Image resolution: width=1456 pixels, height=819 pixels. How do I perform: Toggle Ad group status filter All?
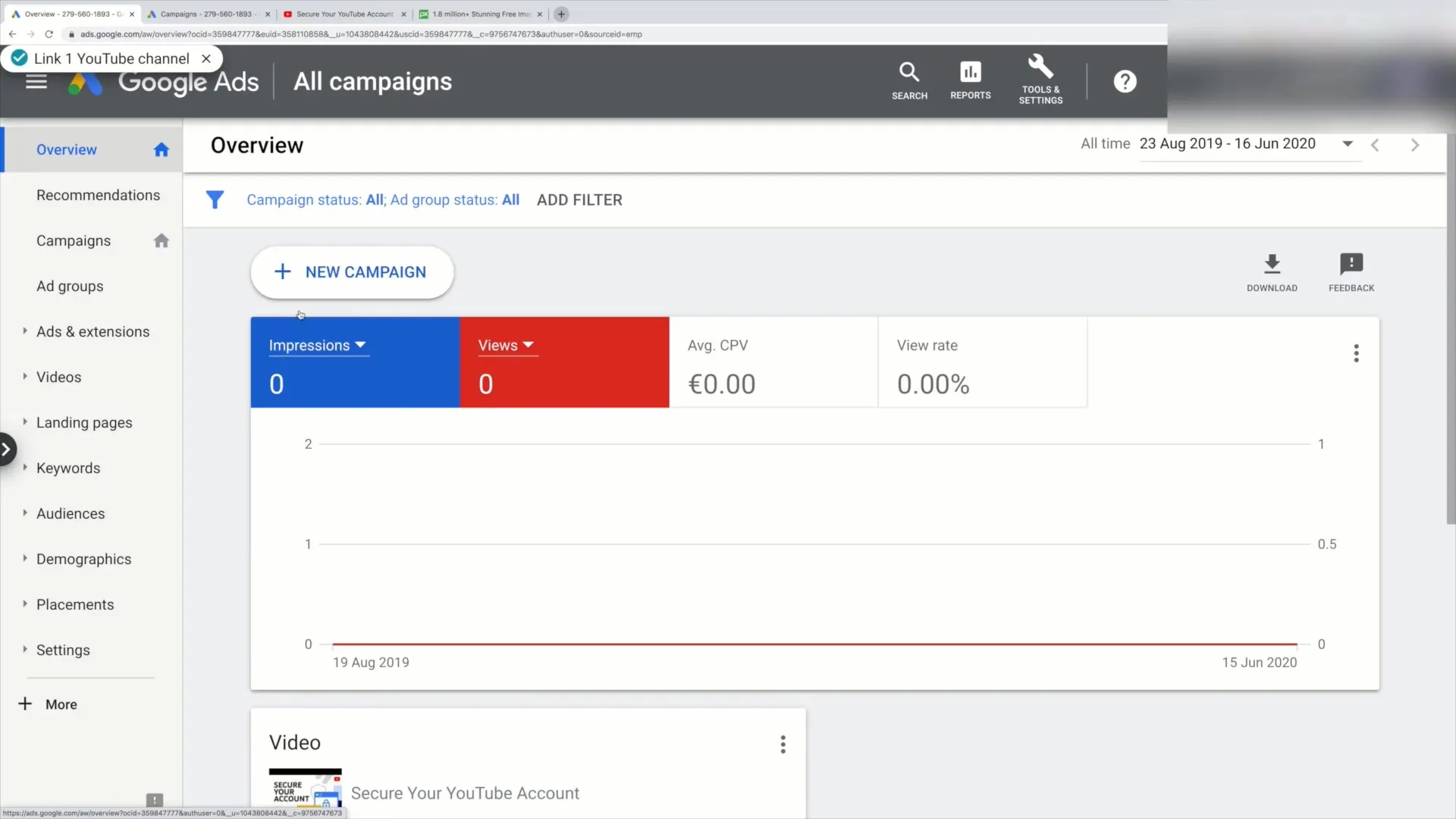510,200
